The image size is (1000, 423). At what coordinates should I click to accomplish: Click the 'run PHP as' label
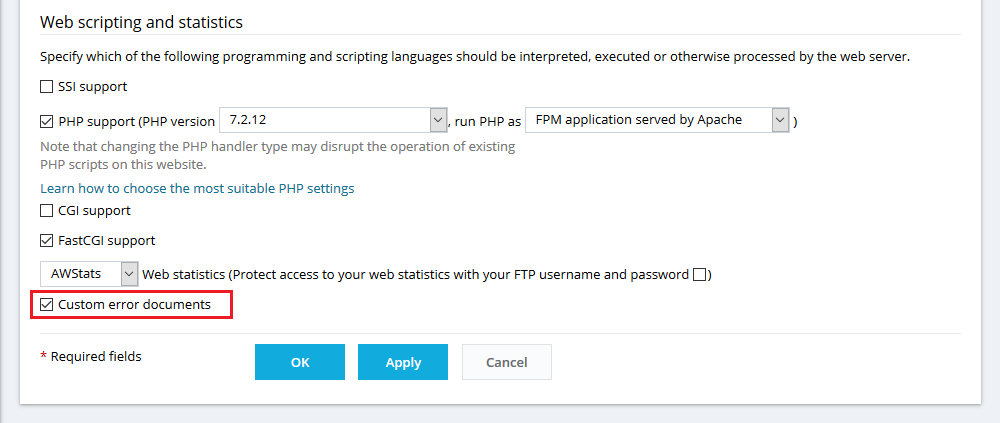[488, 122]
